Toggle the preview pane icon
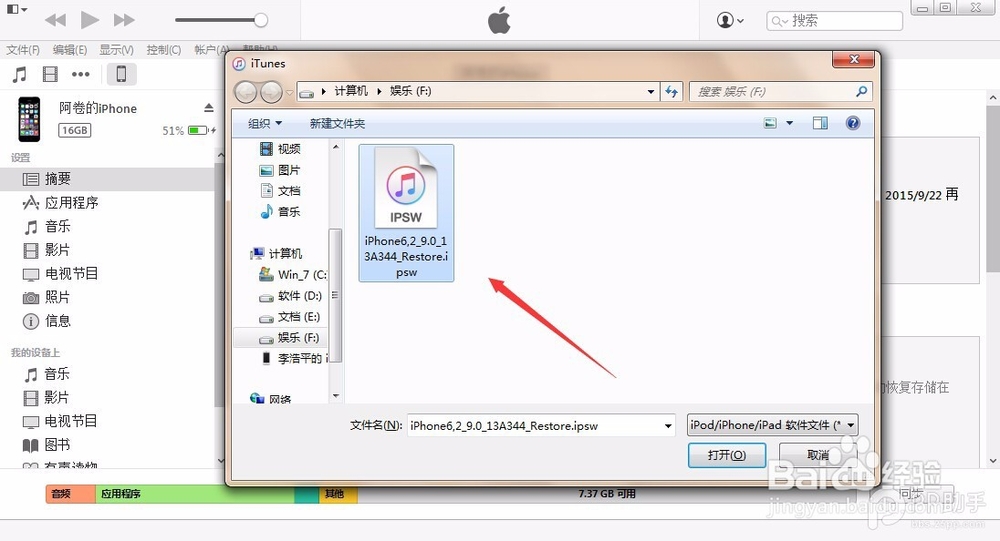The image size is (1000, 541). 820,123
